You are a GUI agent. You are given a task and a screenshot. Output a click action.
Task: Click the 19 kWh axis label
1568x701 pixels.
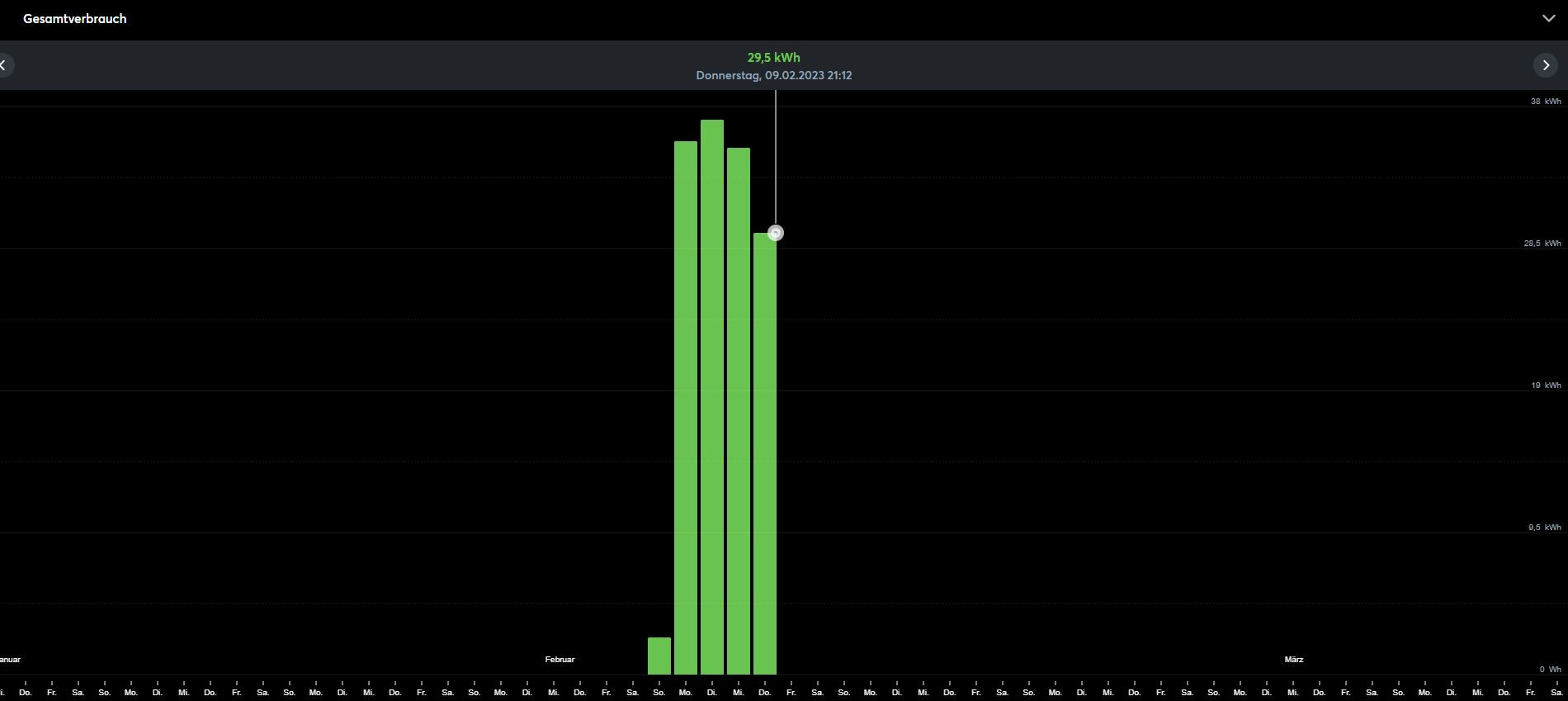point(1545,386)
